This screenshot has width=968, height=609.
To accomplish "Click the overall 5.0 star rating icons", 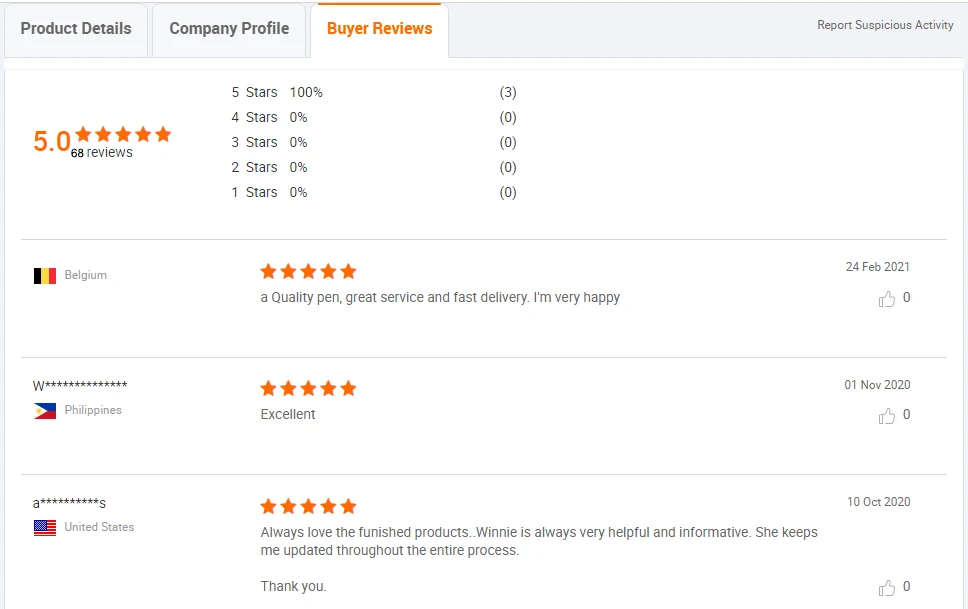I will coord(123,134).
